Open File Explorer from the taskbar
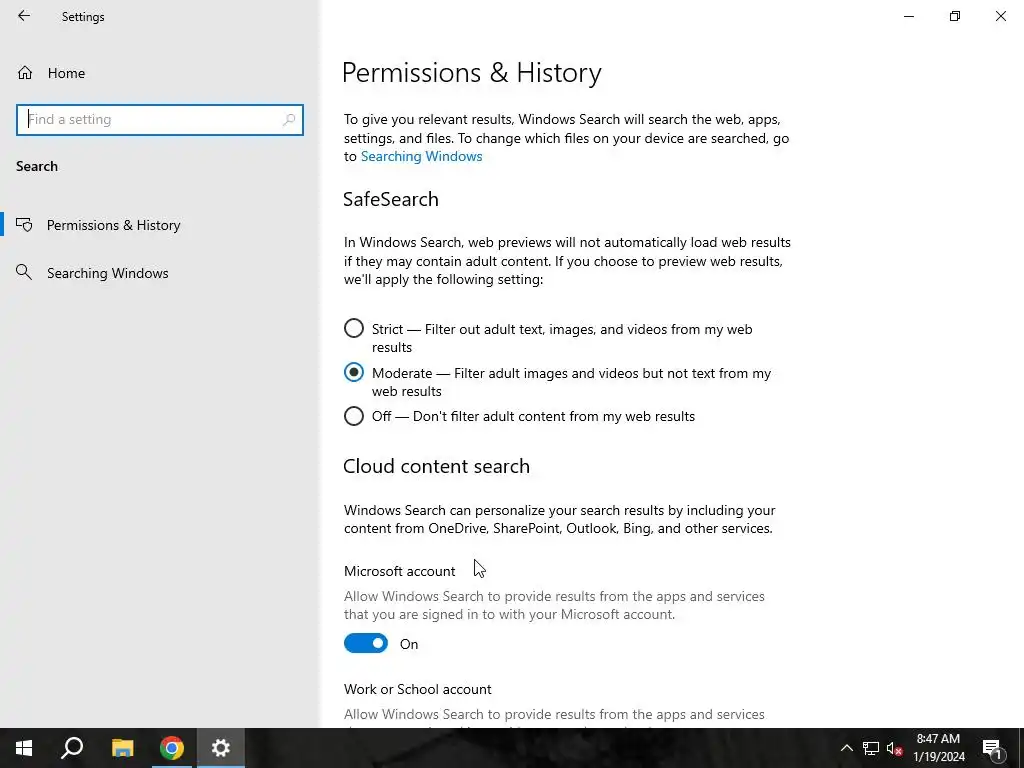Viewport: 1024px width, 768px height. [122, 748]
